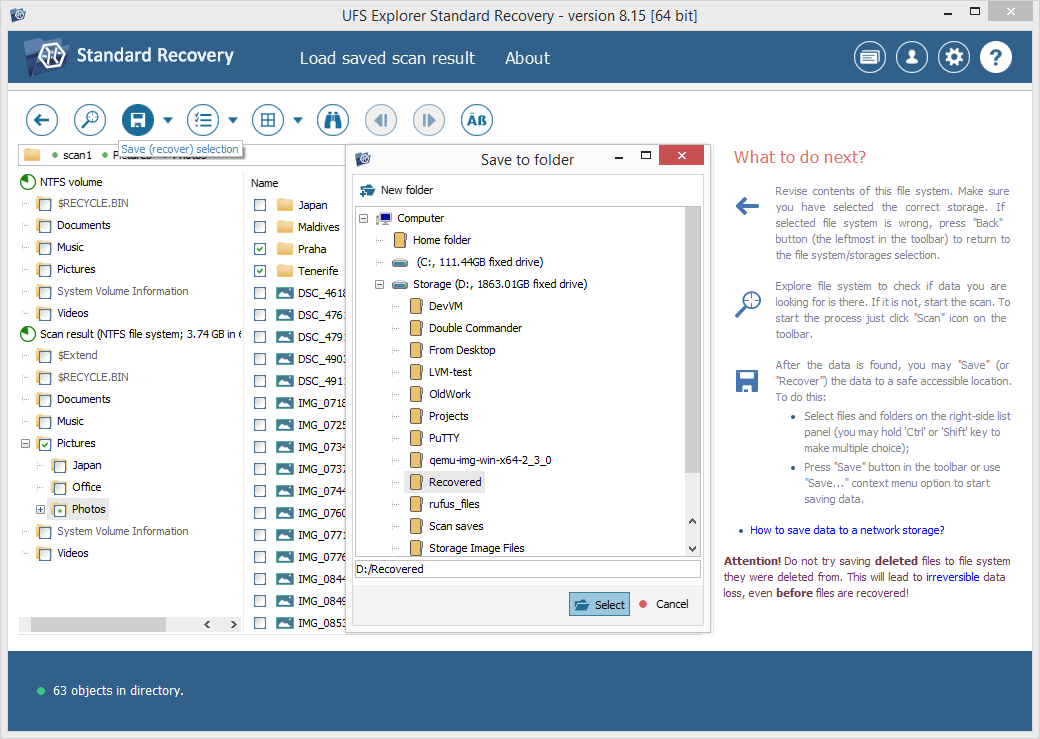Click the NTFS volume pie icon

tap(28, 182)
